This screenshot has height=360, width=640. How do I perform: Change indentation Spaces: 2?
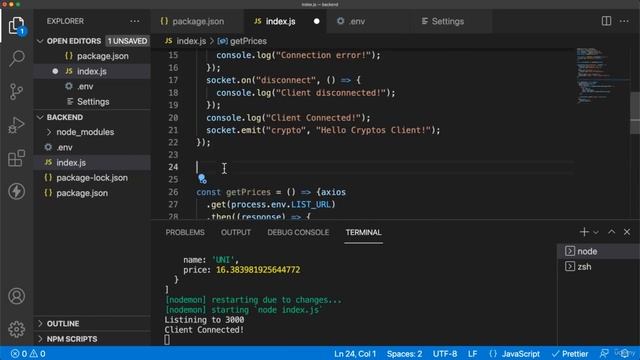coord(404,353)
